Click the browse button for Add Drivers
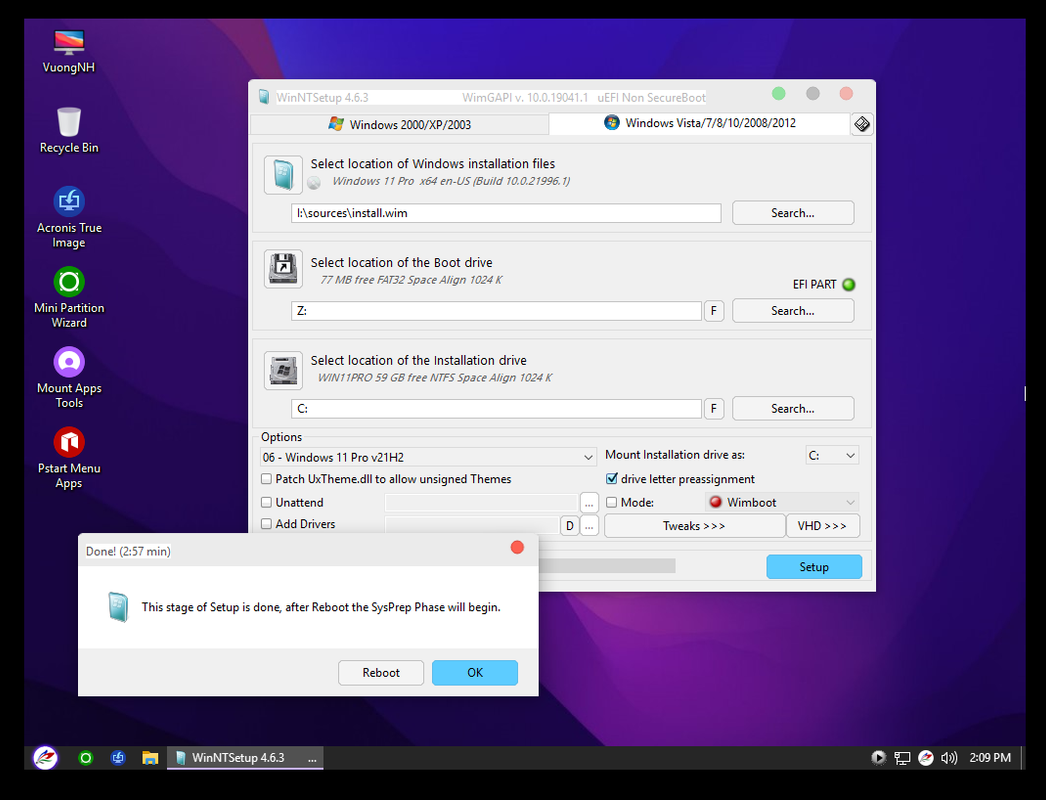 589,526
